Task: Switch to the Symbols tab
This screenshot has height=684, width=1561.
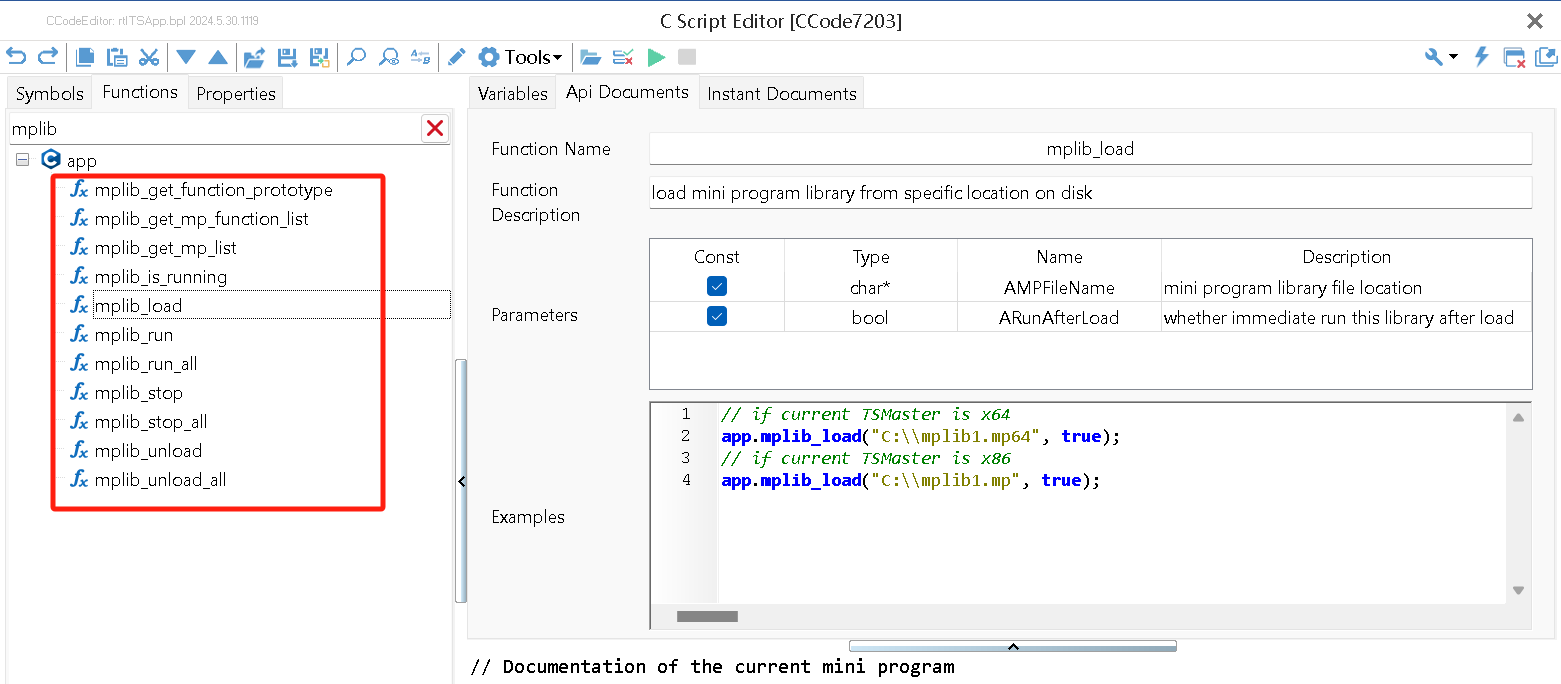Action: point(50,93)
